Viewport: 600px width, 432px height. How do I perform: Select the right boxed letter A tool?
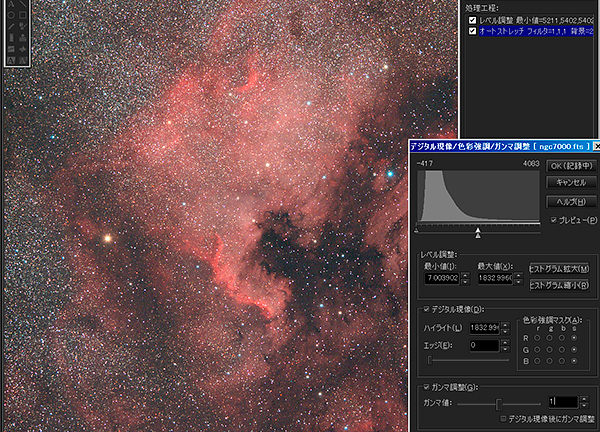point(23,60)
